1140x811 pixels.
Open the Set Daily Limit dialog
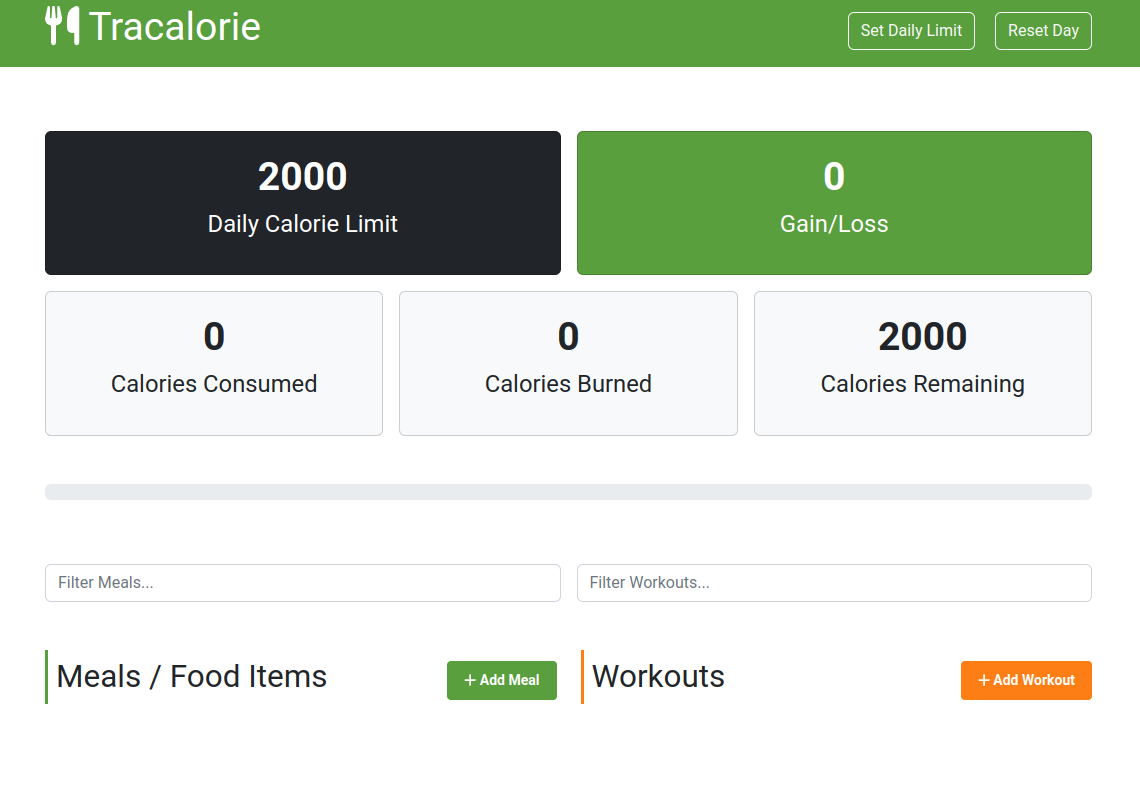tap(911, 31)
